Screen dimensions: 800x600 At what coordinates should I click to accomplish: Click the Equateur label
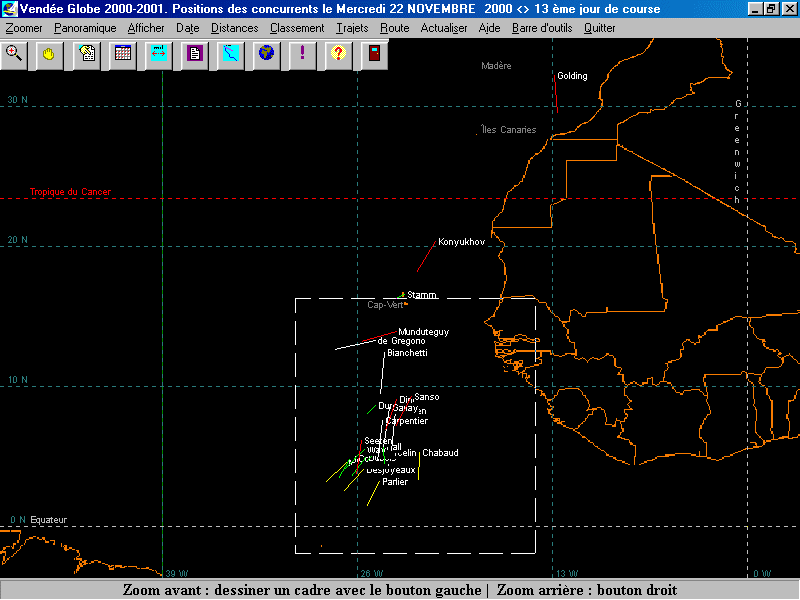48,520
